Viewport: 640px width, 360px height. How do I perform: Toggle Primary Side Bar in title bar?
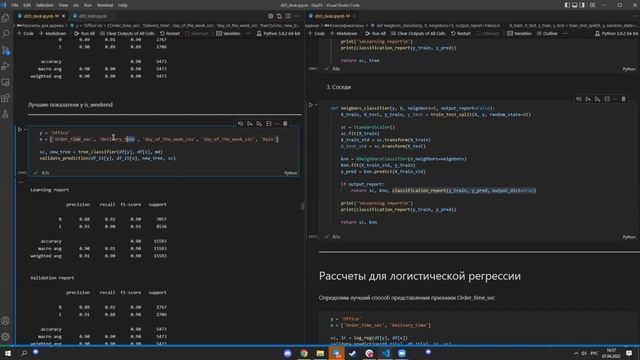567,5
